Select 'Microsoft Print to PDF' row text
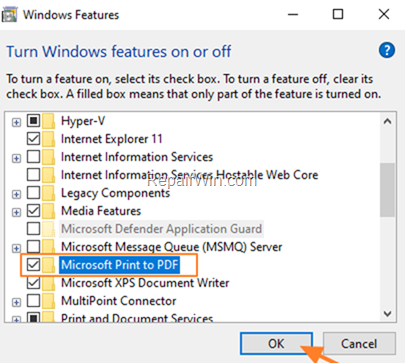The image size is (405, 363). tap(120, 265)
